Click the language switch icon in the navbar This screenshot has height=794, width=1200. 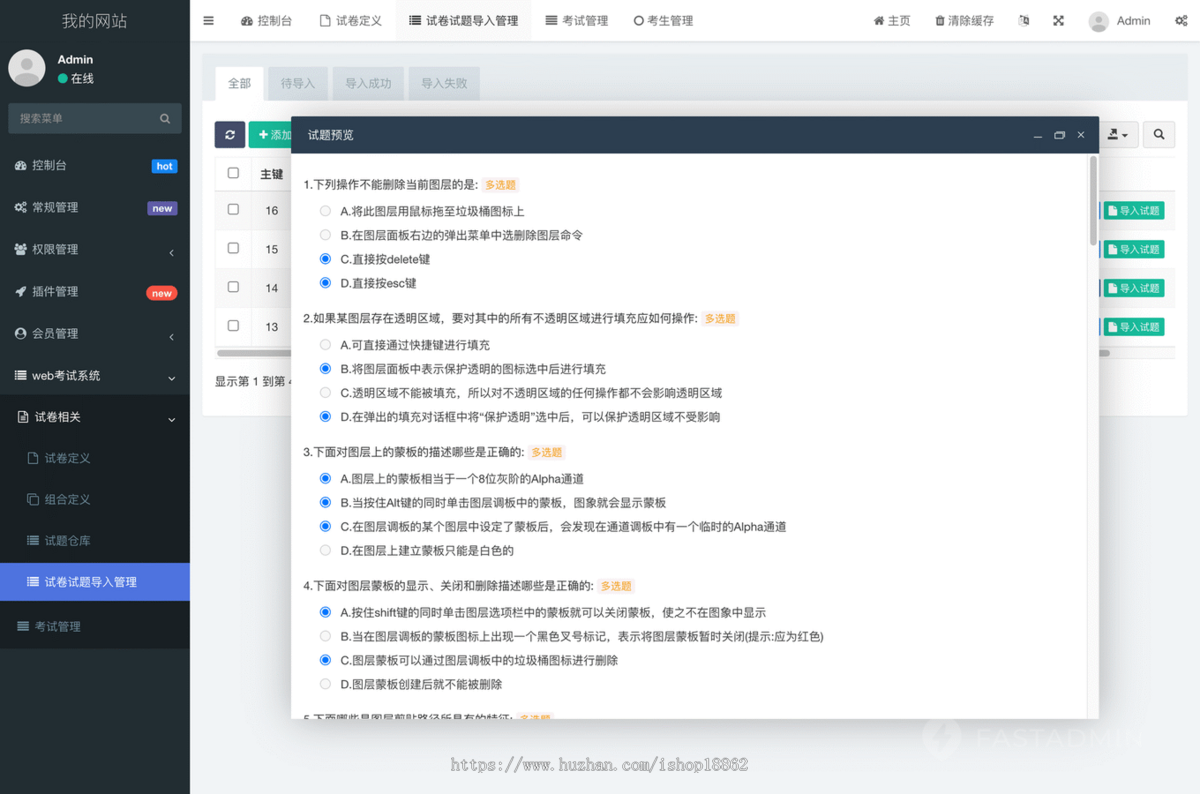pos(1023,20)
